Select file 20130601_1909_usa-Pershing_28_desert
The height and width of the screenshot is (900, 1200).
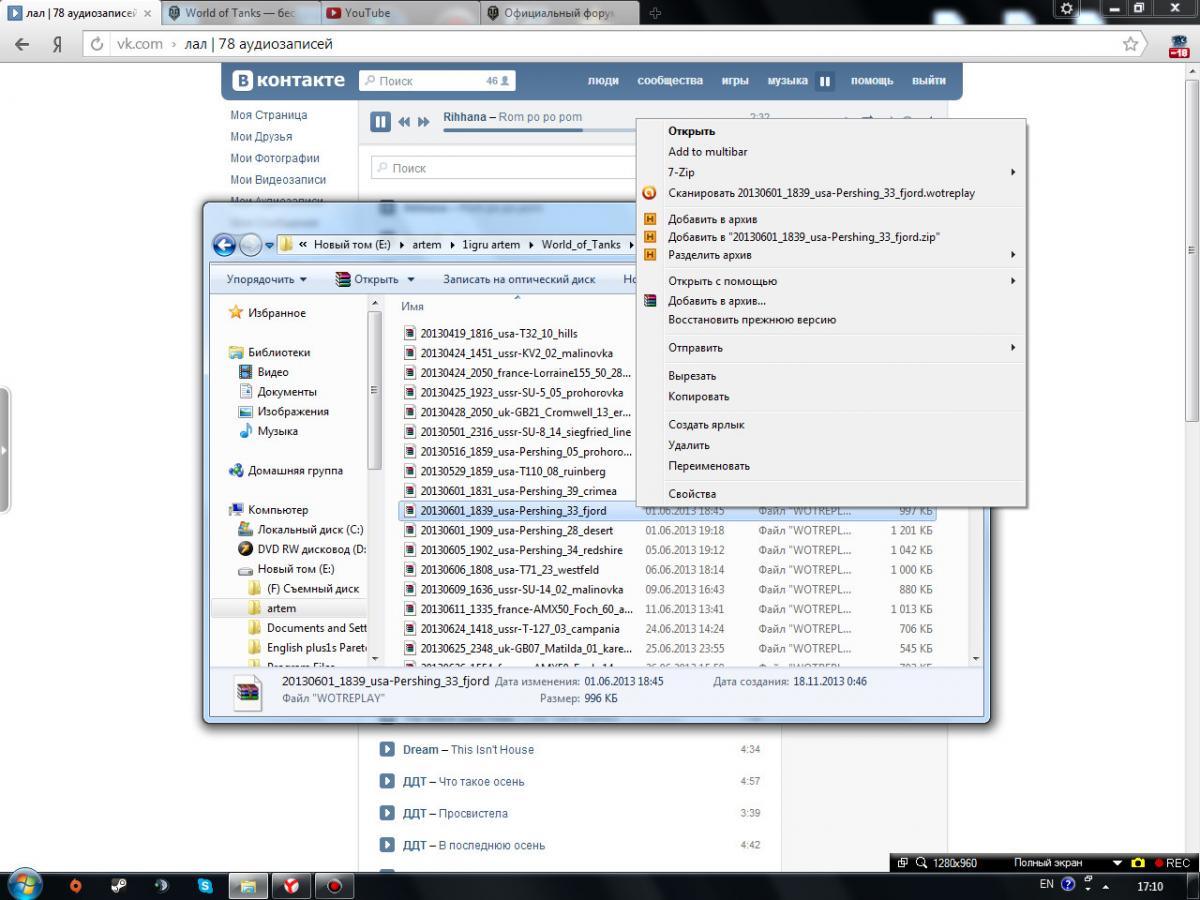pyautogui.click(x=517, y=530)
